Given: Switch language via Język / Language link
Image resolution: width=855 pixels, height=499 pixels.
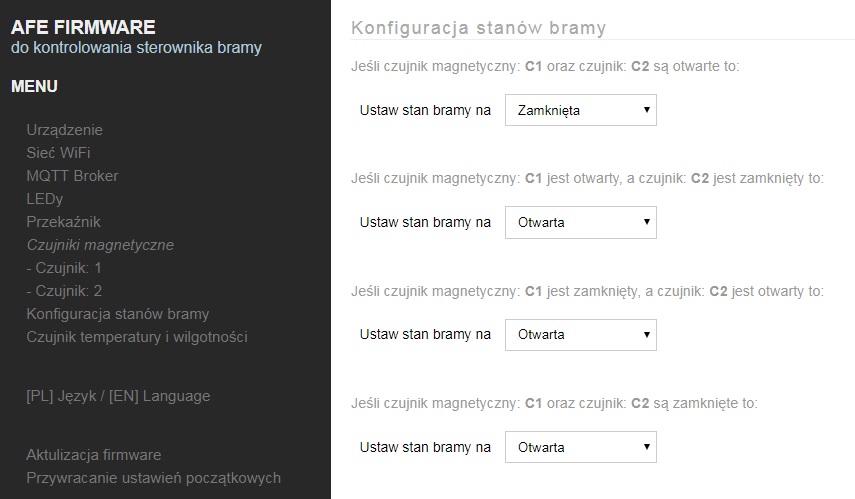Looking at the screenshot, I should click(118, 396).
